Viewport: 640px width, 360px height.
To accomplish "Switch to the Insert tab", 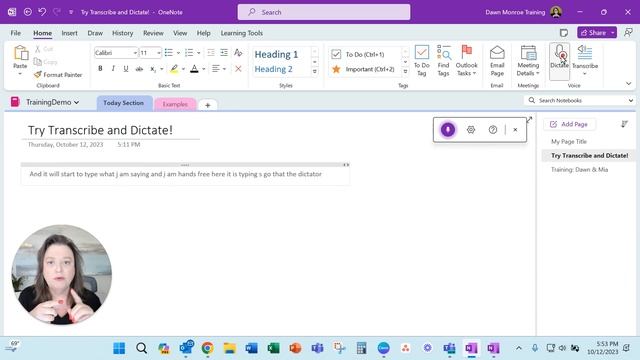I will pyautogui.click(x=69, y=33).
